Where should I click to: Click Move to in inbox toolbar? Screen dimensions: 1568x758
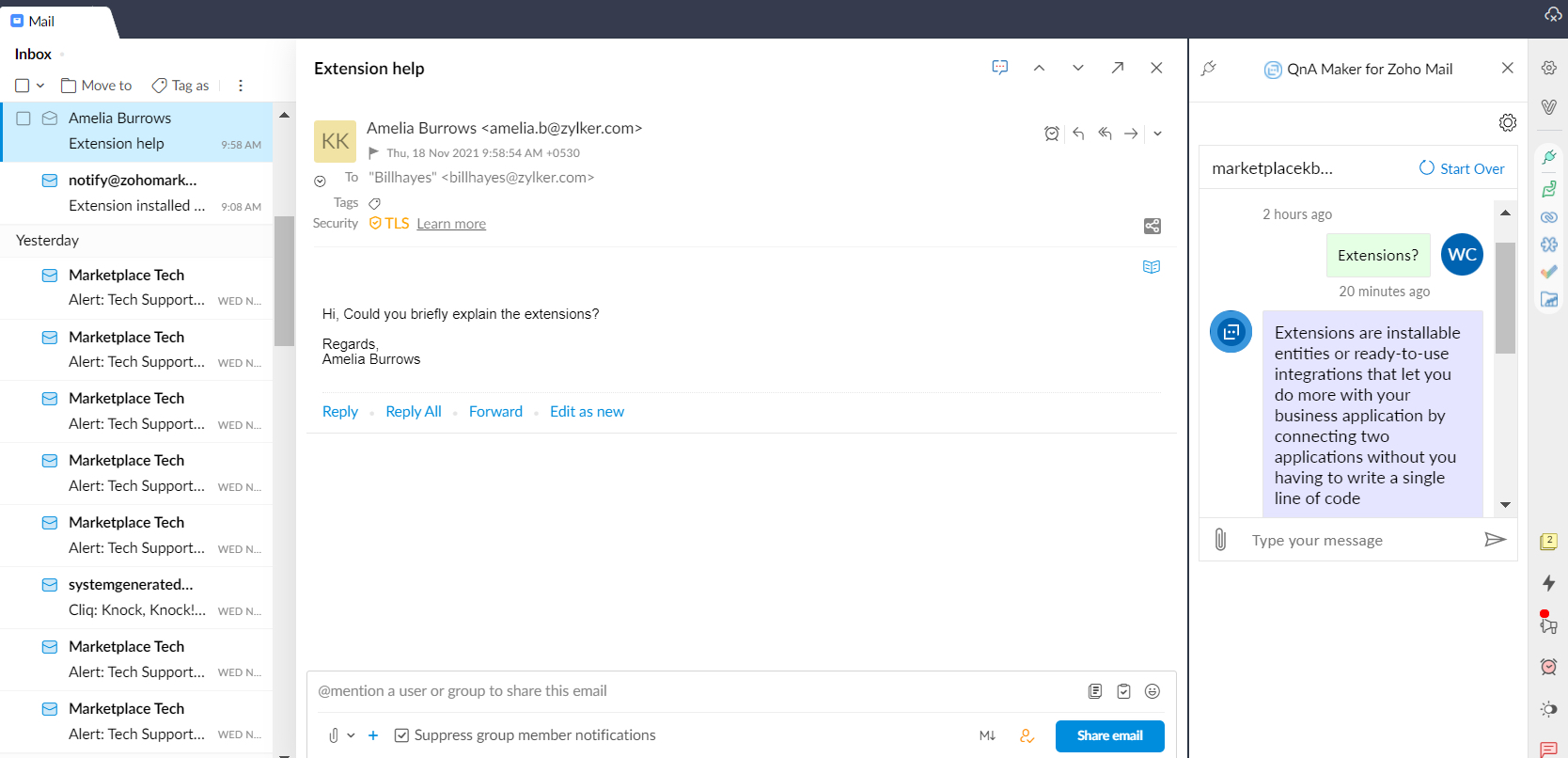click(97, 86)
